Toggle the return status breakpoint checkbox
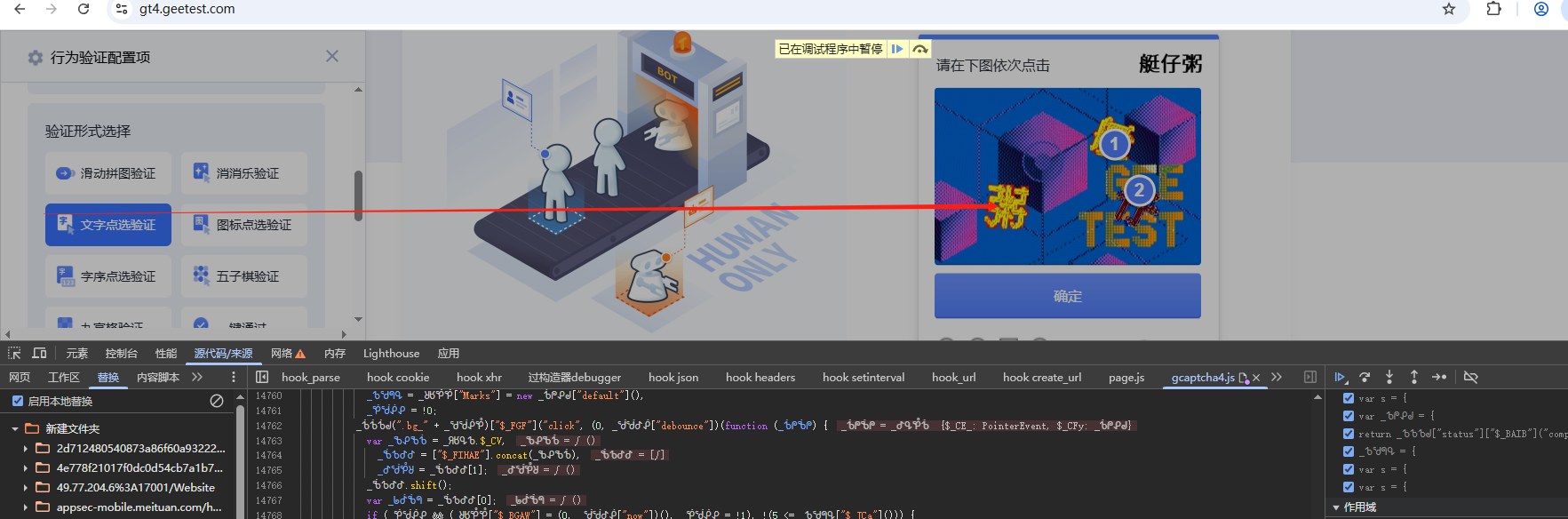Screen dimensions: 1568x519 (x=1349, y=434)
